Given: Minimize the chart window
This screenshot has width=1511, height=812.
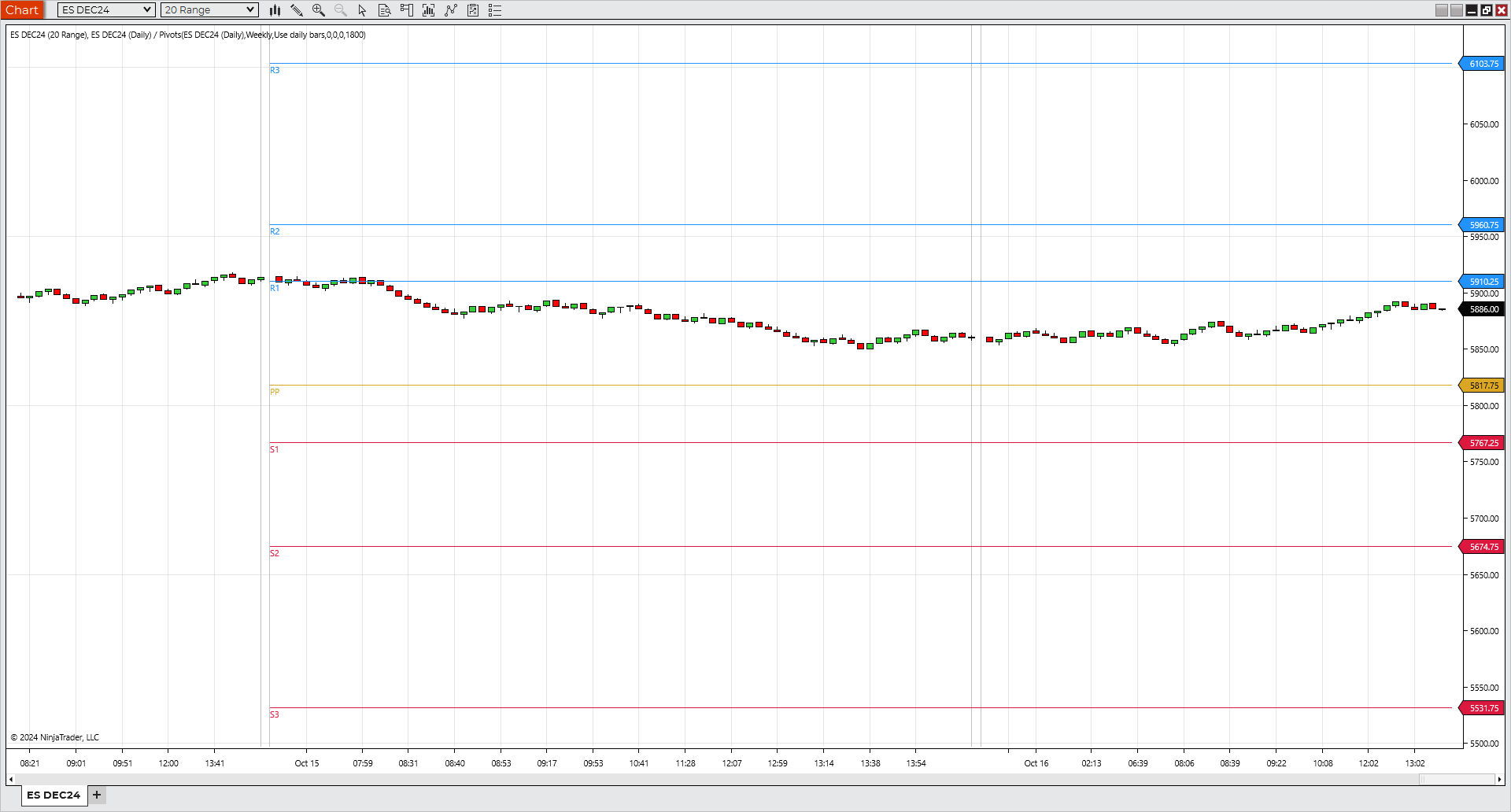Looking at the screenshot, I should point(1472,10).
